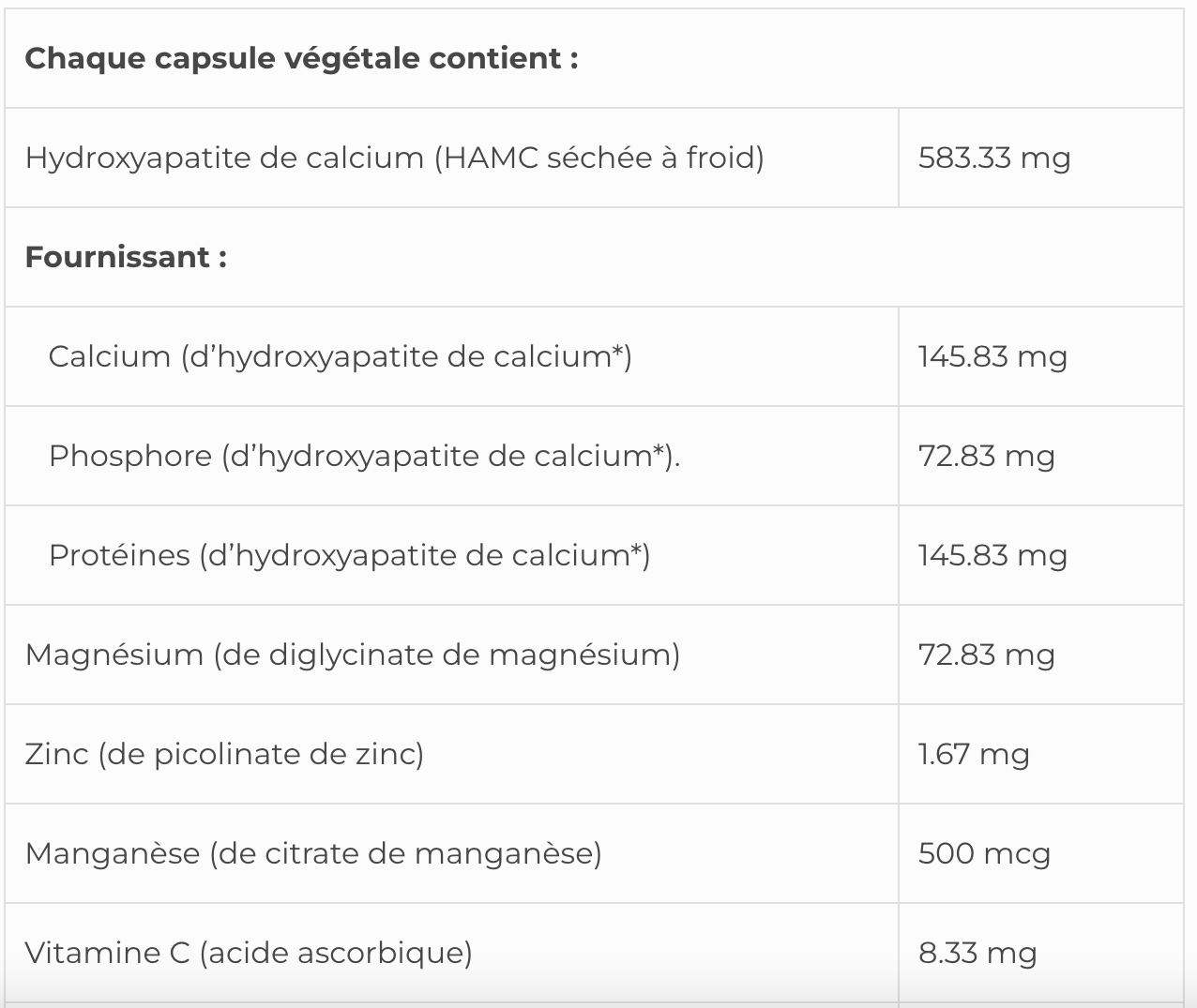Click the 1.67 mg value cell
The image size is (1197, 1008).
(x=974, y=754)
